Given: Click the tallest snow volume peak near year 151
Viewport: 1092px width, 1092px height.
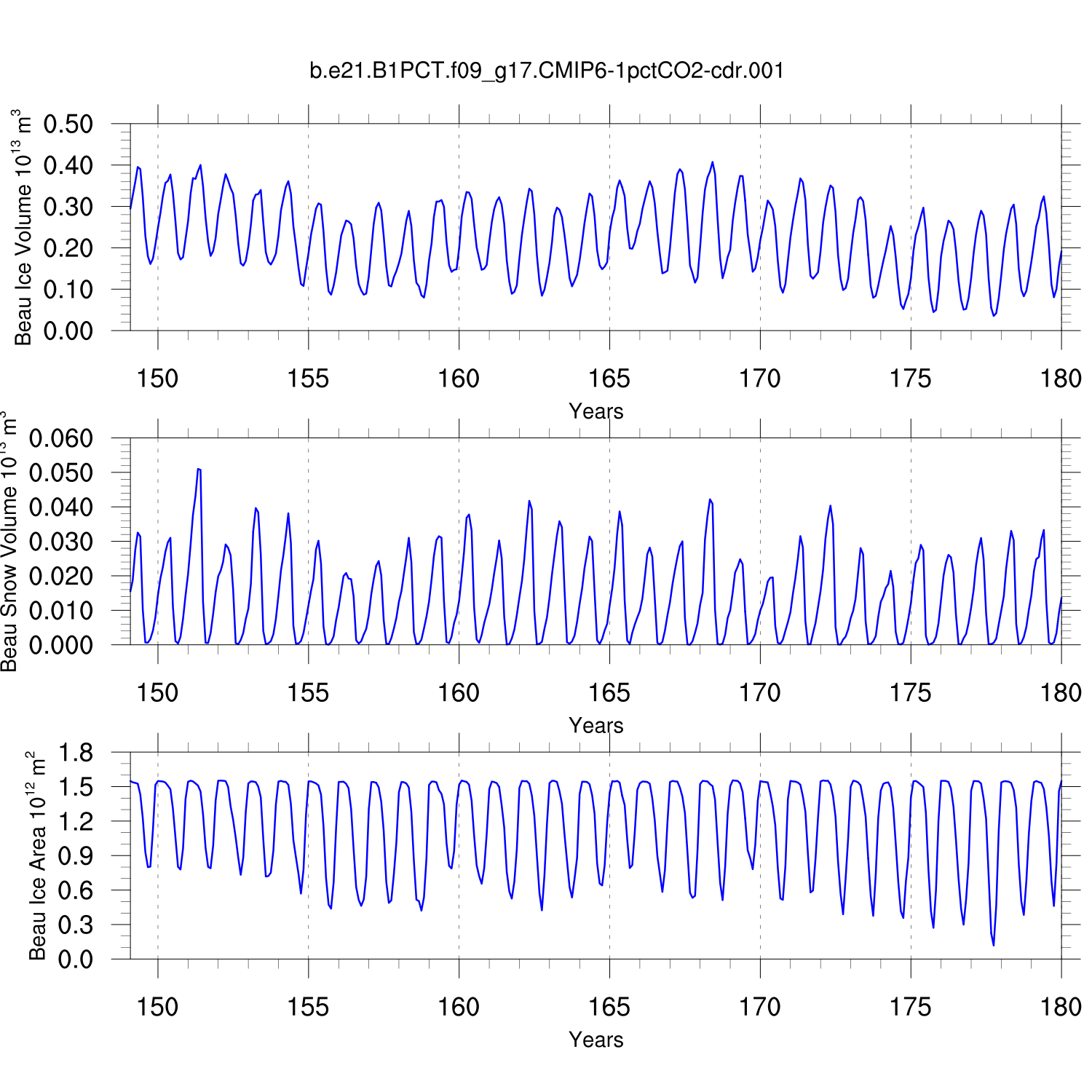Looking at the screenshot, I should coord(199,470).
